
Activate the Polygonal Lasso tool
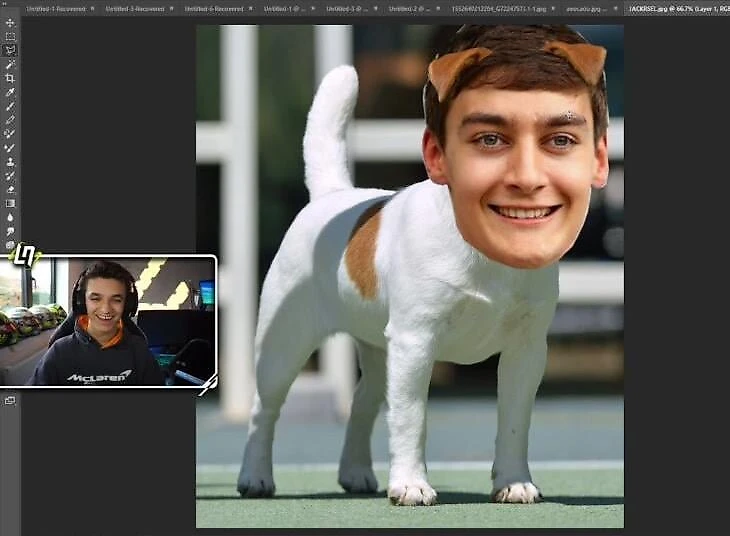[x=10, y=50]
